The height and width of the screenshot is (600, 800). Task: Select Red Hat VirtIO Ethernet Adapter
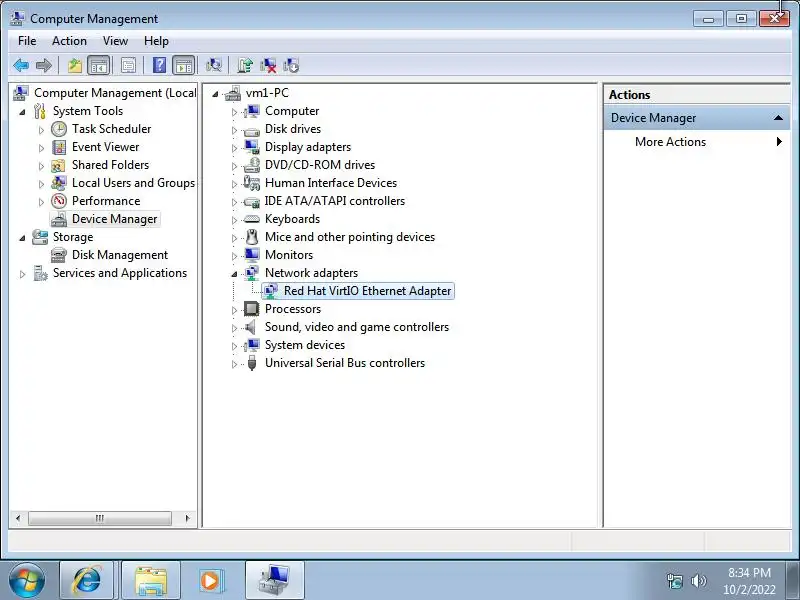pos(367,291)
